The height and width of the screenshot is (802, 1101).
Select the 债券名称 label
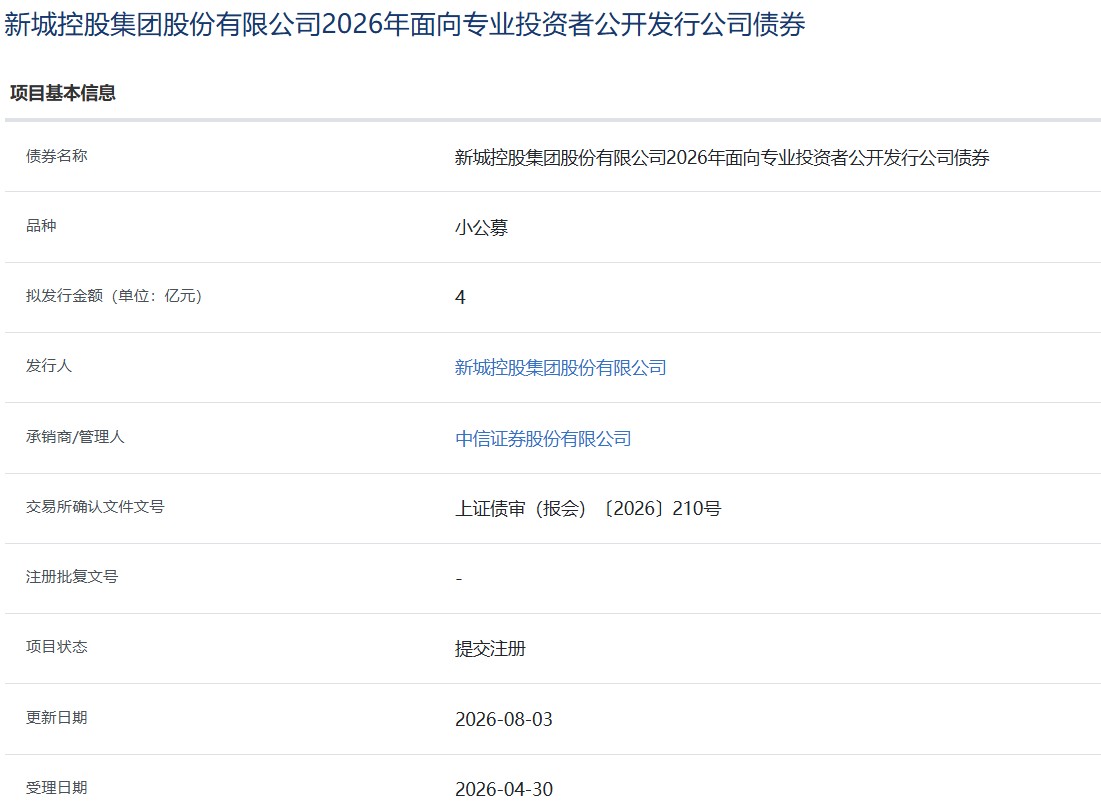(x=57, y=156)
